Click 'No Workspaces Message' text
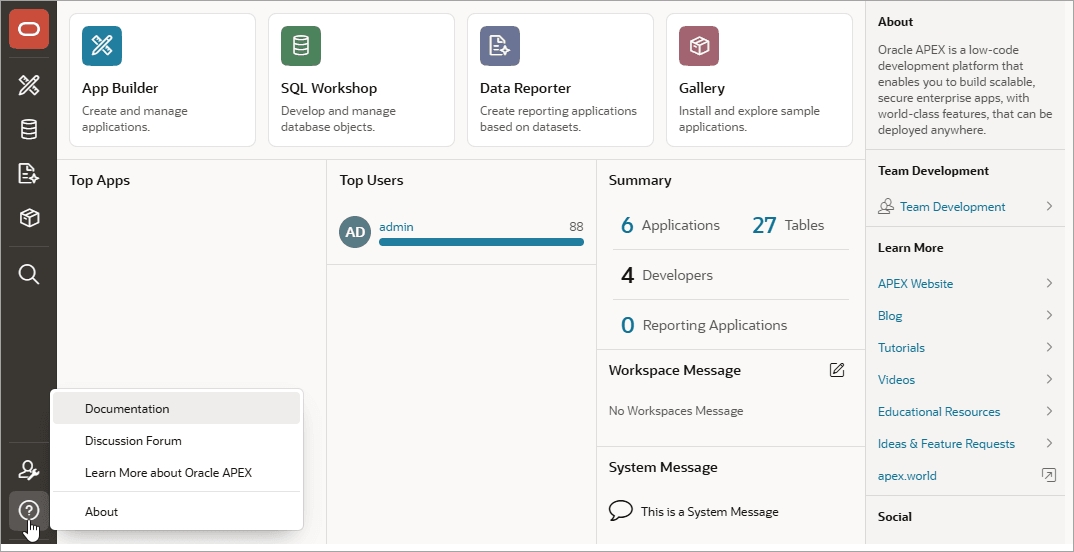The height and width of the screenshot is (552, 1074). pyautogui.click(x=676, y=411)
